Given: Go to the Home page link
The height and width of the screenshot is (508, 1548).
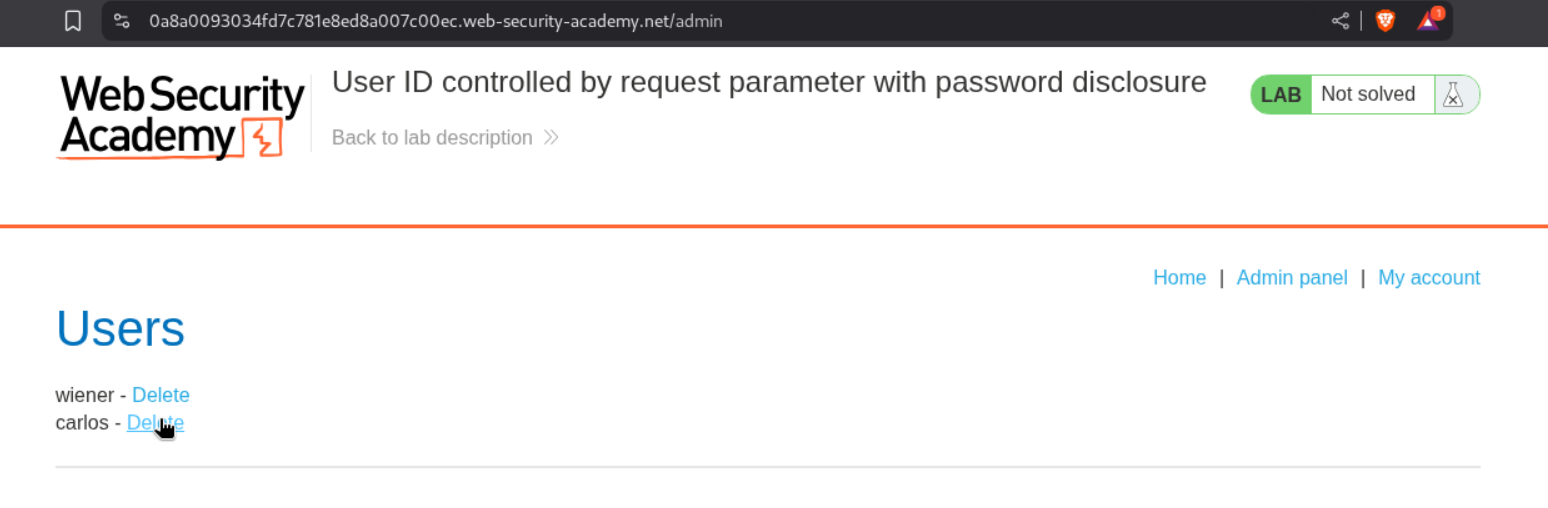Looking at the screenshot, I should click(1179, 278).
